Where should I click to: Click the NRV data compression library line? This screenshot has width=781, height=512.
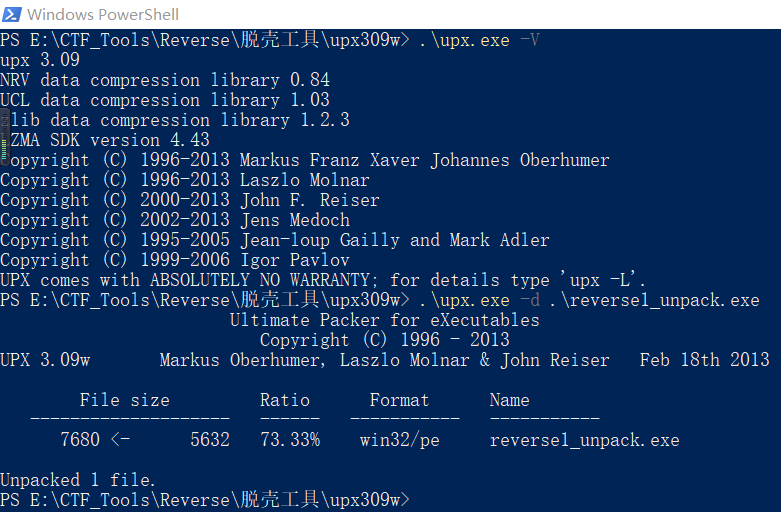coord(165,80)
